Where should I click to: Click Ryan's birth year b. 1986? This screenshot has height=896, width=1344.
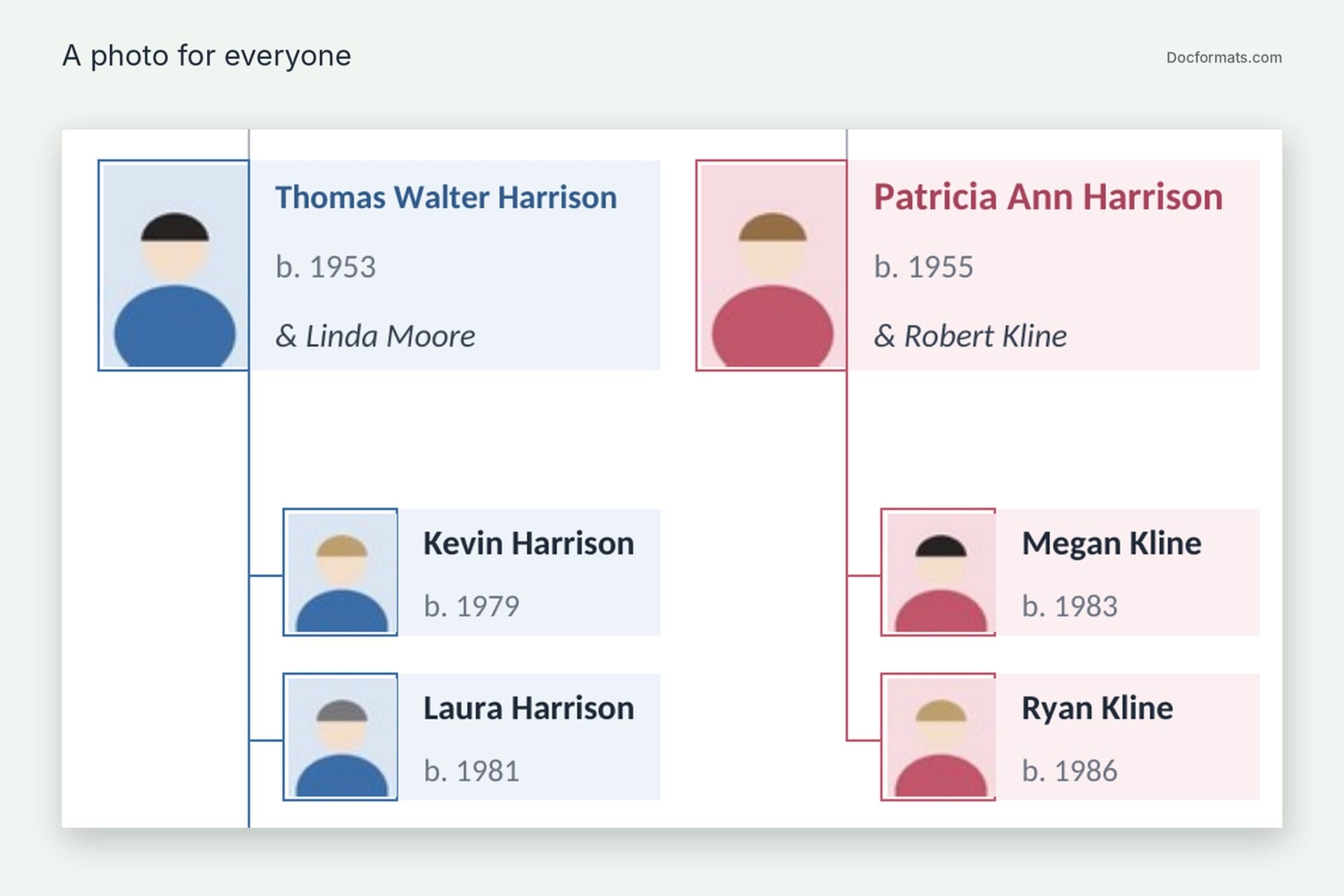point(1070,771)
